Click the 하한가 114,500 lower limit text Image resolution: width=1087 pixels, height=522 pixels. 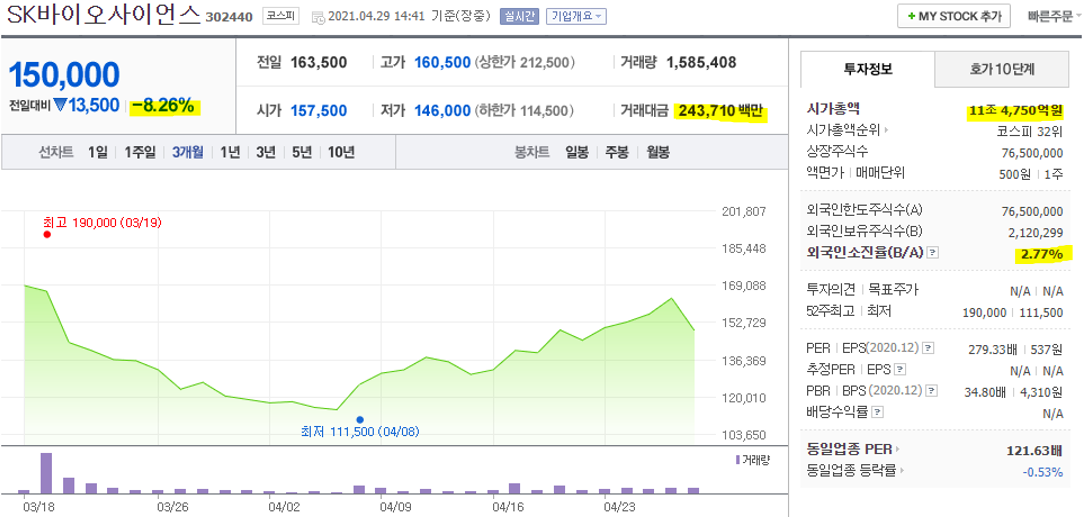point(525,110)
